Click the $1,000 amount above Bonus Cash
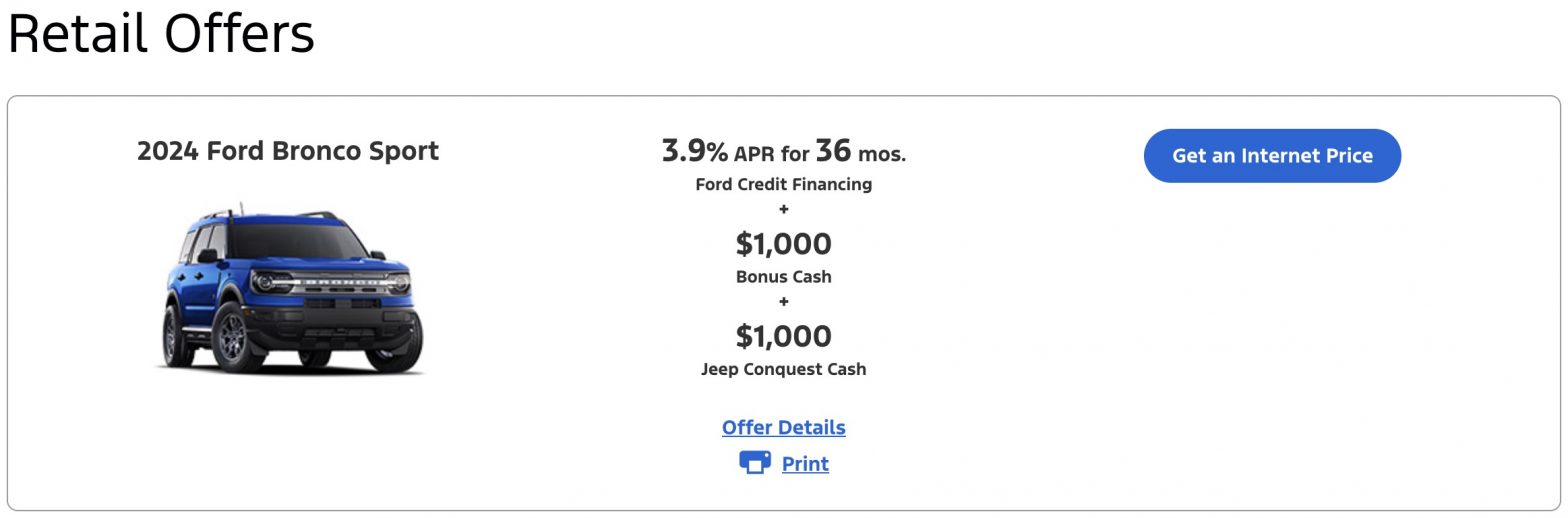 pyautogui.click(x=784, y=243)
